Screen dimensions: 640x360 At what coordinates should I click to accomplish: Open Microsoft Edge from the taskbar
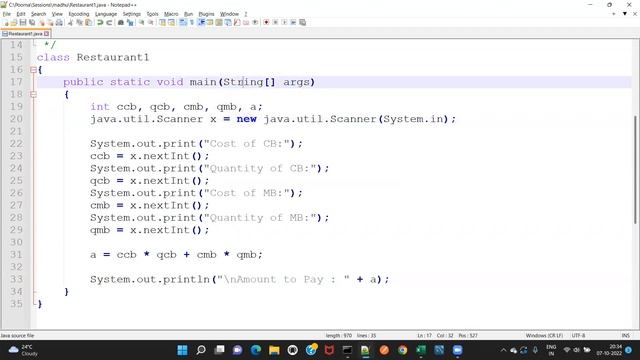256,350
